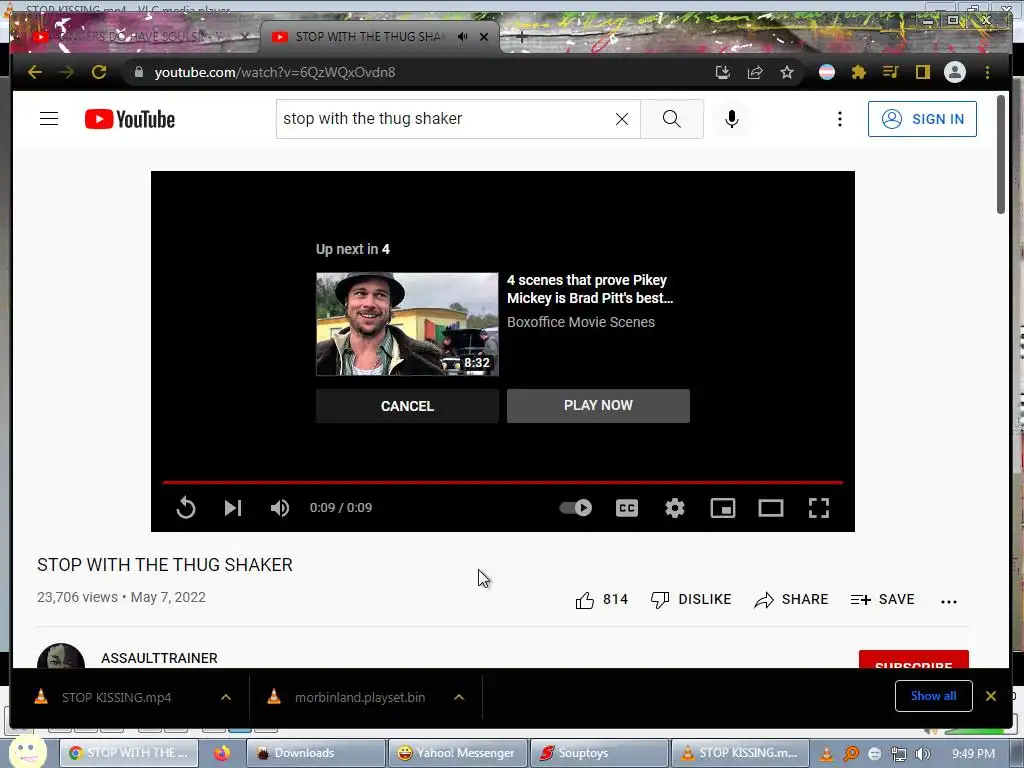Click the video red progress bar
This screenshot has height=768, width=1024.
pyautogui.click(x=503, y=483)
